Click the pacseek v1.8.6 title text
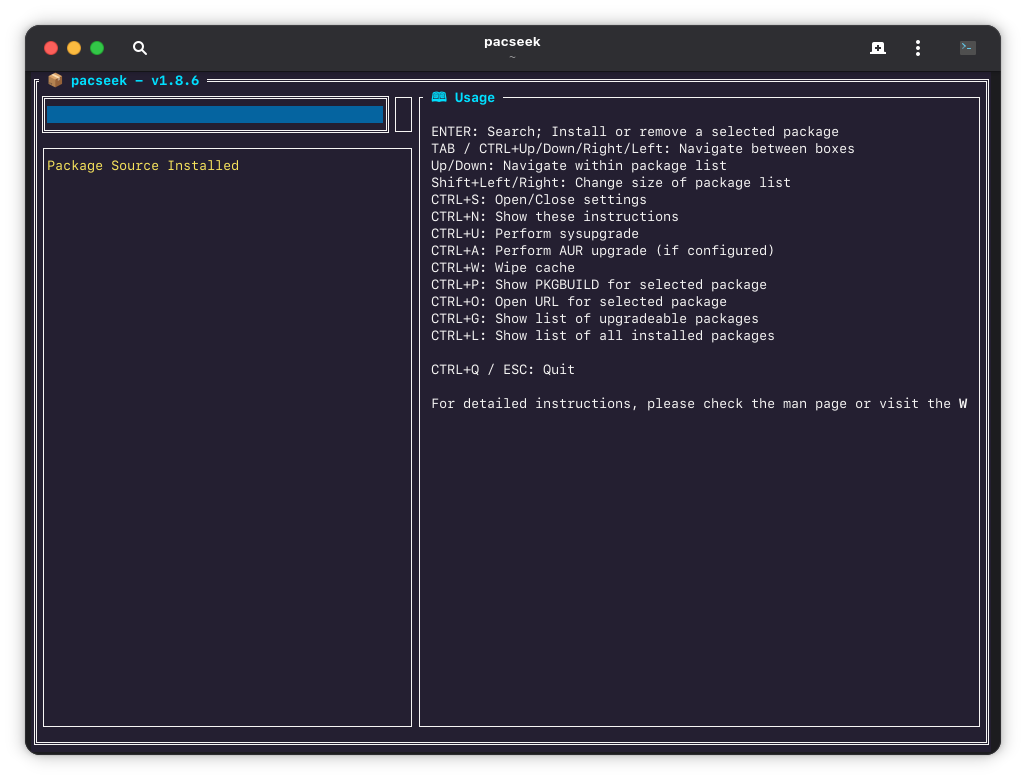 (x=135, y=80)
